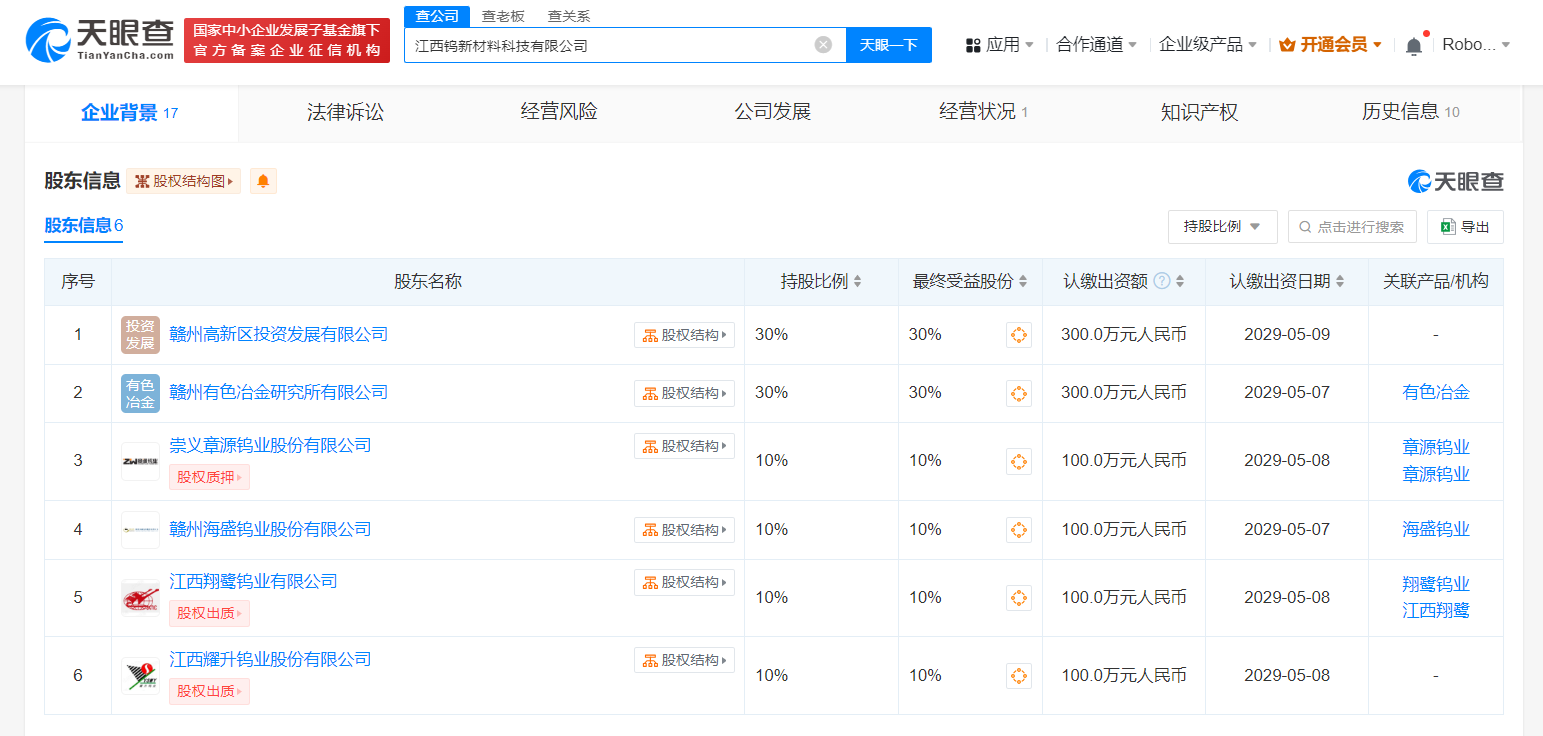Open 江西翔鹭钨业有限公司 link

253,582
